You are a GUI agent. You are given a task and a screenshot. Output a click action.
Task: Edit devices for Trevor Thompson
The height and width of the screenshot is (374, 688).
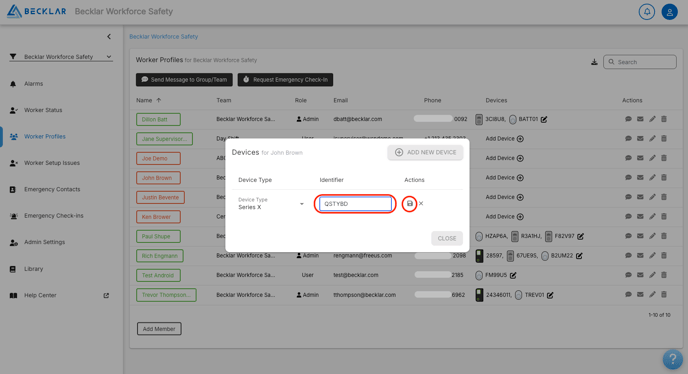(550, 295)
